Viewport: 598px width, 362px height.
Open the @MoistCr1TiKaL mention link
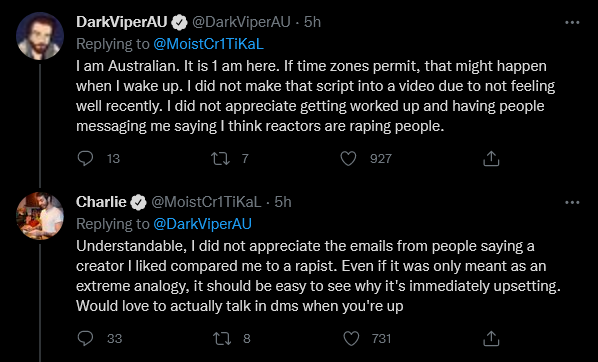[208, 44]
